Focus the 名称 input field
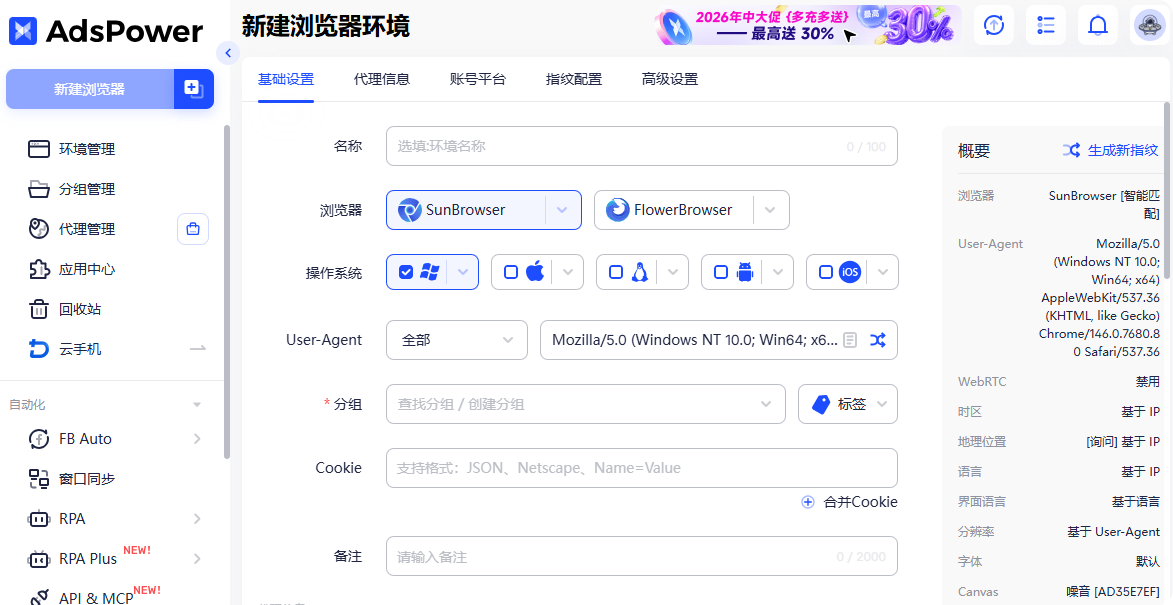This screenshot has width=1173, height=605. pyautogui.click(x=642, y=146)
